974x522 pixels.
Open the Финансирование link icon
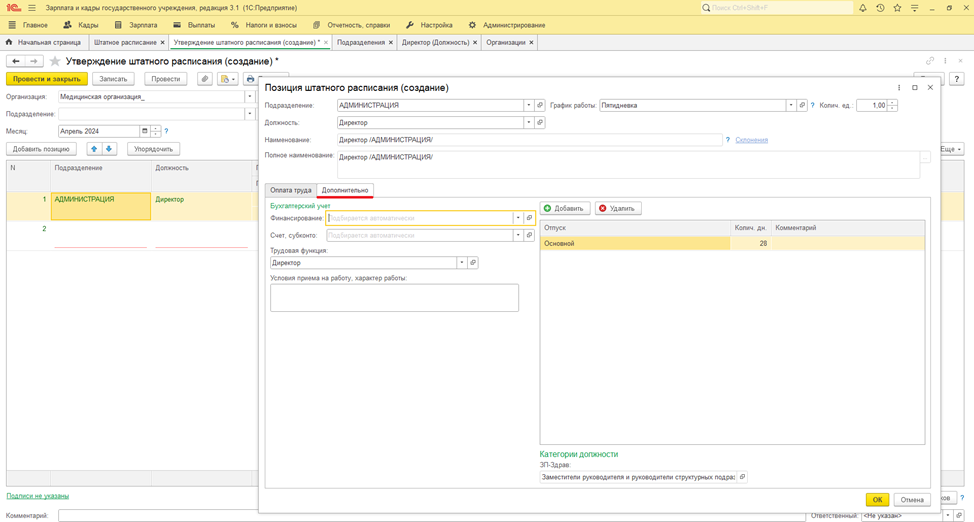coord(529,218)
